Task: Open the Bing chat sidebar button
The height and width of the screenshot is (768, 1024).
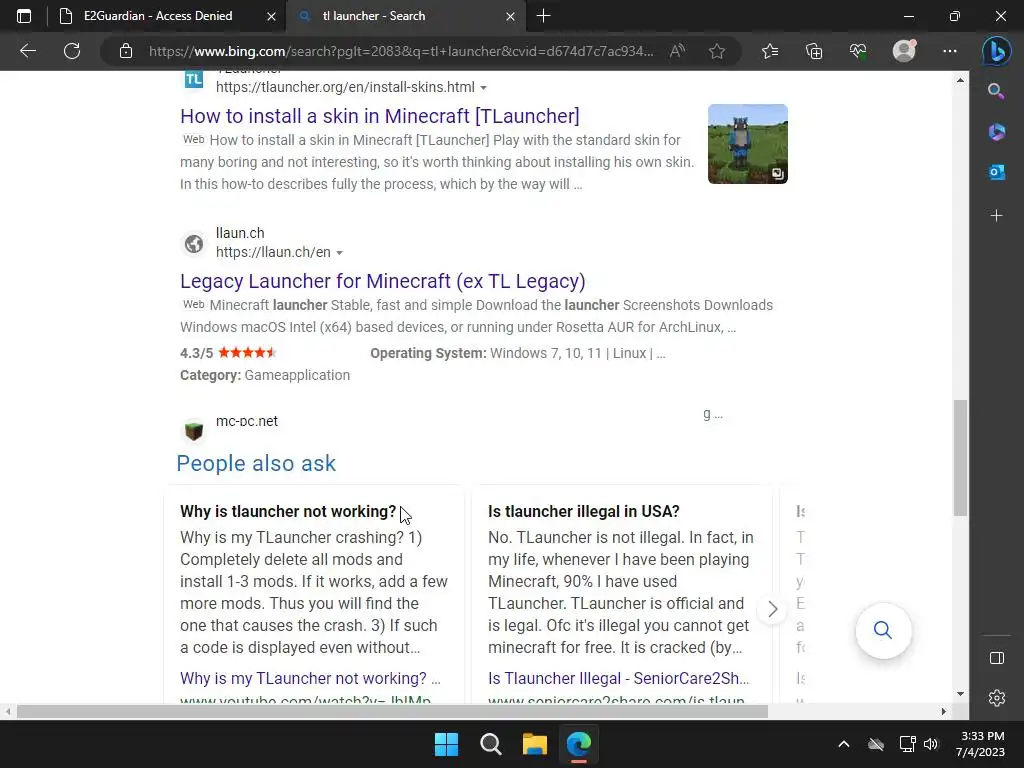Action: point(997,51)
